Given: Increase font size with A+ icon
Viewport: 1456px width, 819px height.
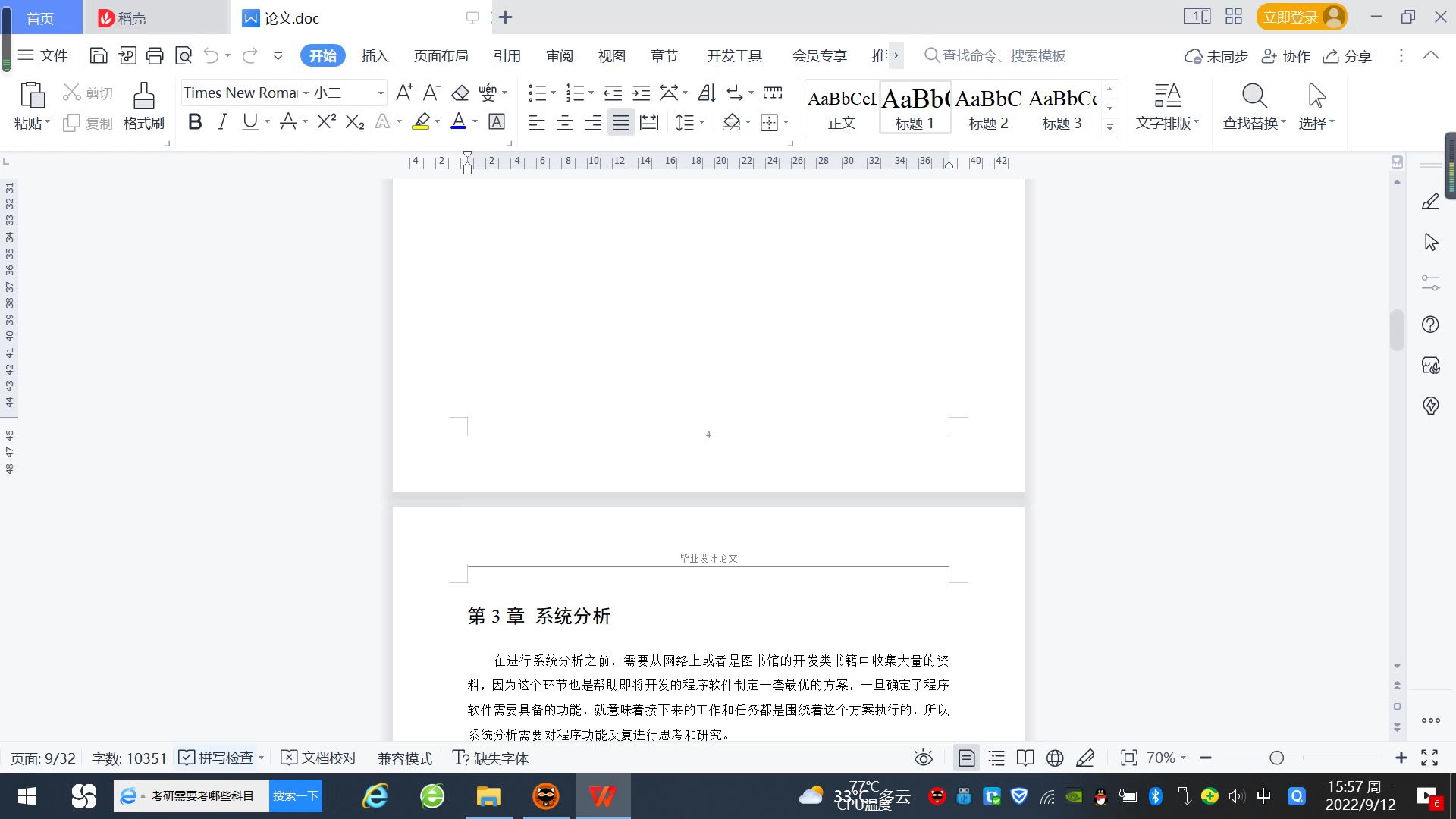Looking at the screenshot, I should [x=404, y=93].
